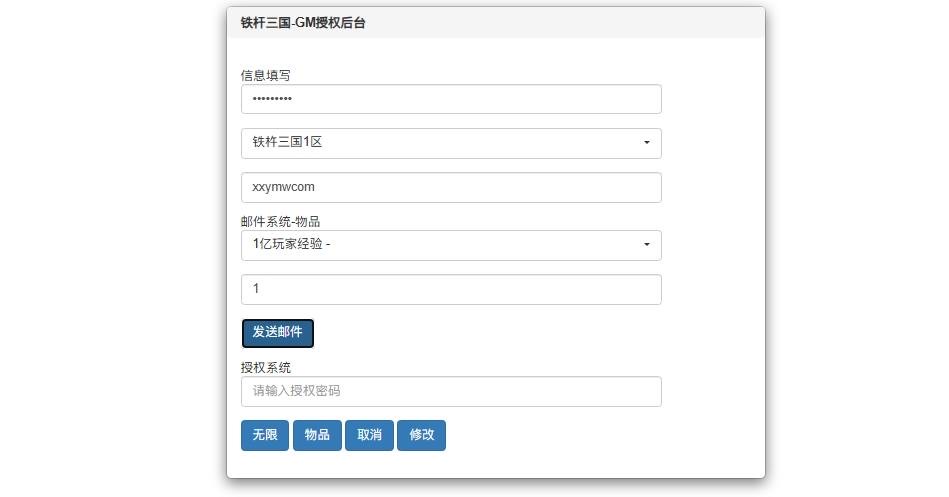Focus the xxymwcom account input field

[x=450, y=187]
